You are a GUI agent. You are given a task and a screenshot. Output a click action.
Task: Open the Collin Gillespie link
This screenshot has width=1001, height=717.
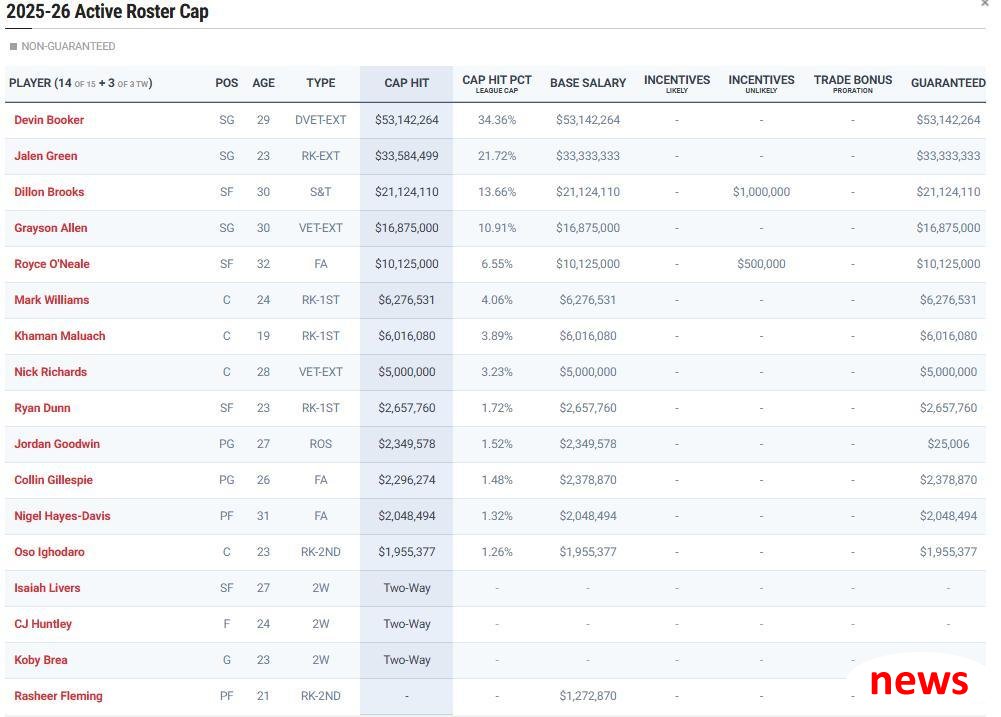click(54, 480)
